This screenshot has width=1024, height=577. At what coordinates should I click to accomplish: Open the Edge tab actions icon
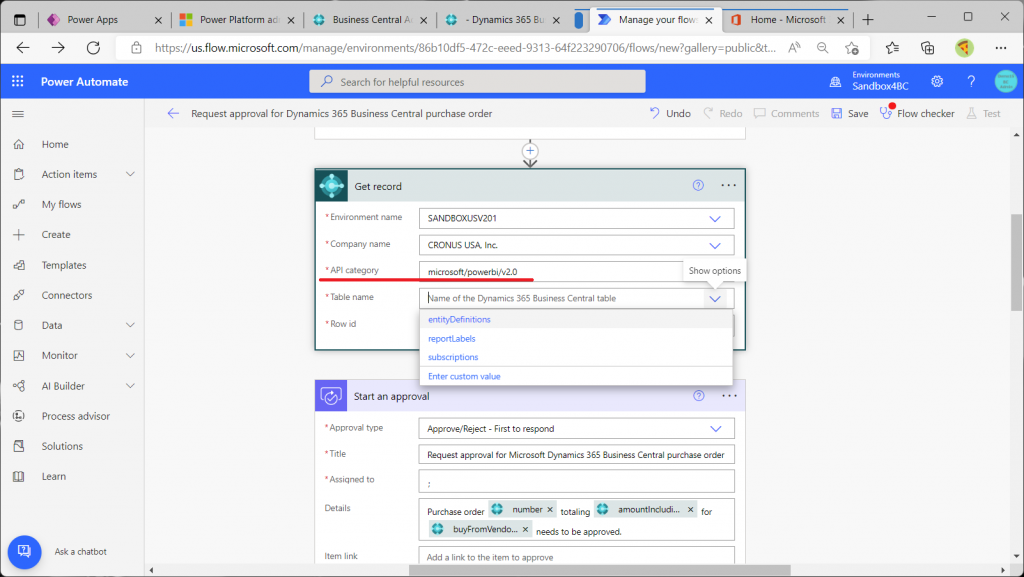click(x=20, y=20)
